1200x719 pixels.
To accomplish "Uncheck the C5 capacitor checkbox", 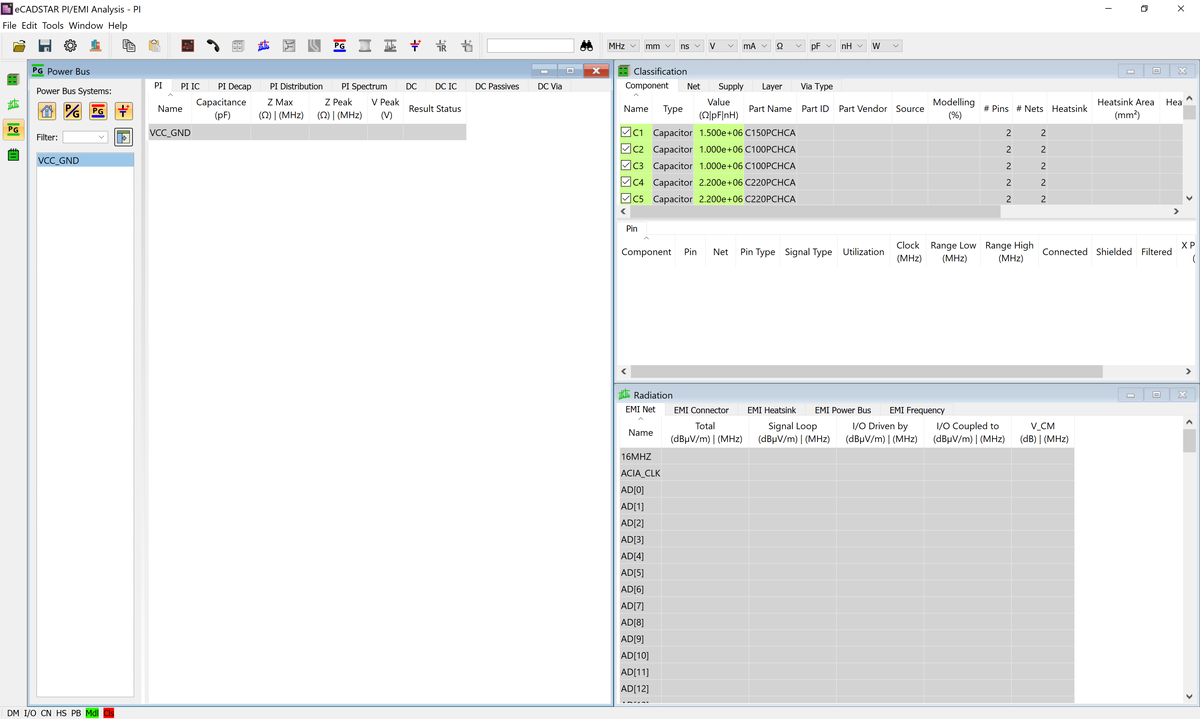I will 626,198.
